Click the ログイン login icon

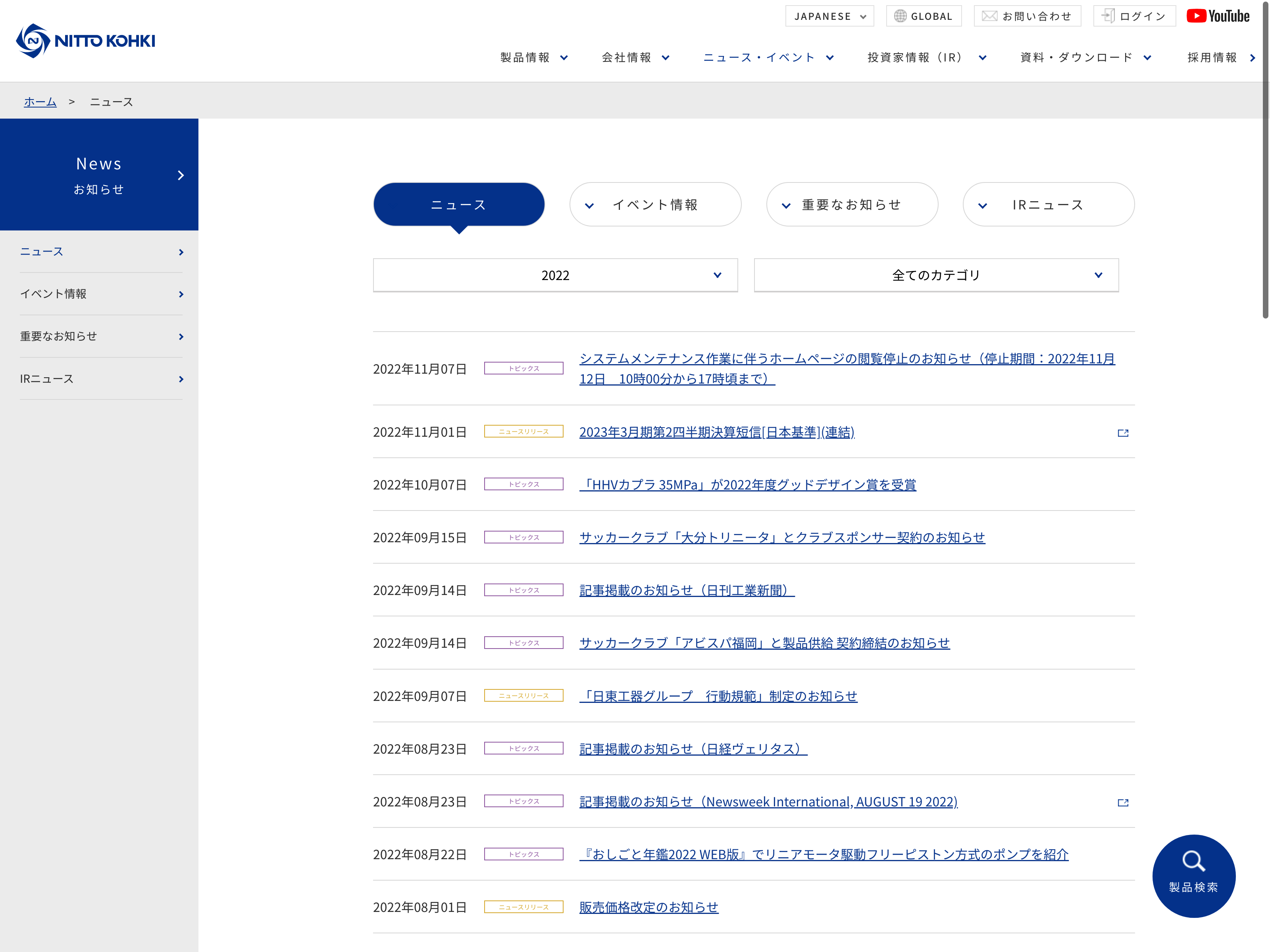click(1108, 16)
